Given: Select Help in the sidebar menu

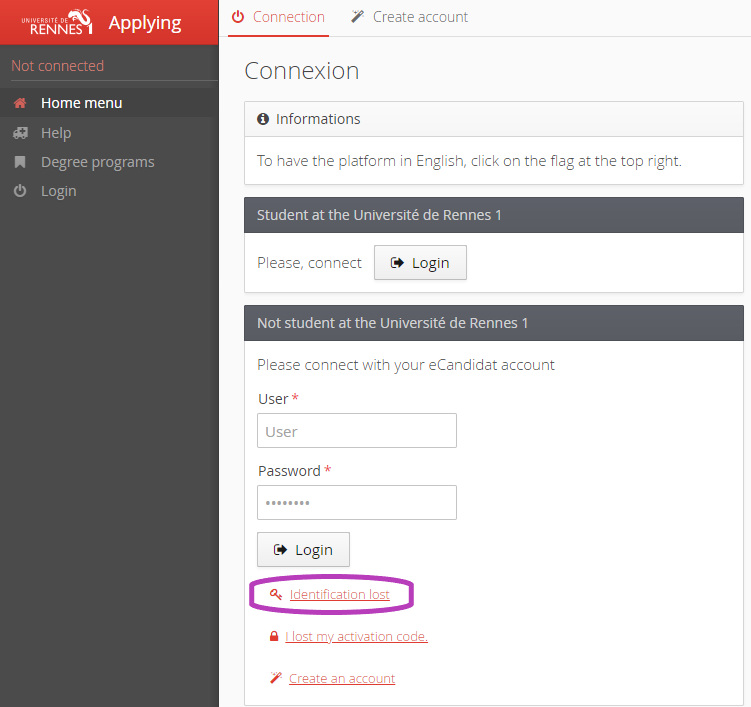Looking at the screenshot, I should [x=56, y=133].
